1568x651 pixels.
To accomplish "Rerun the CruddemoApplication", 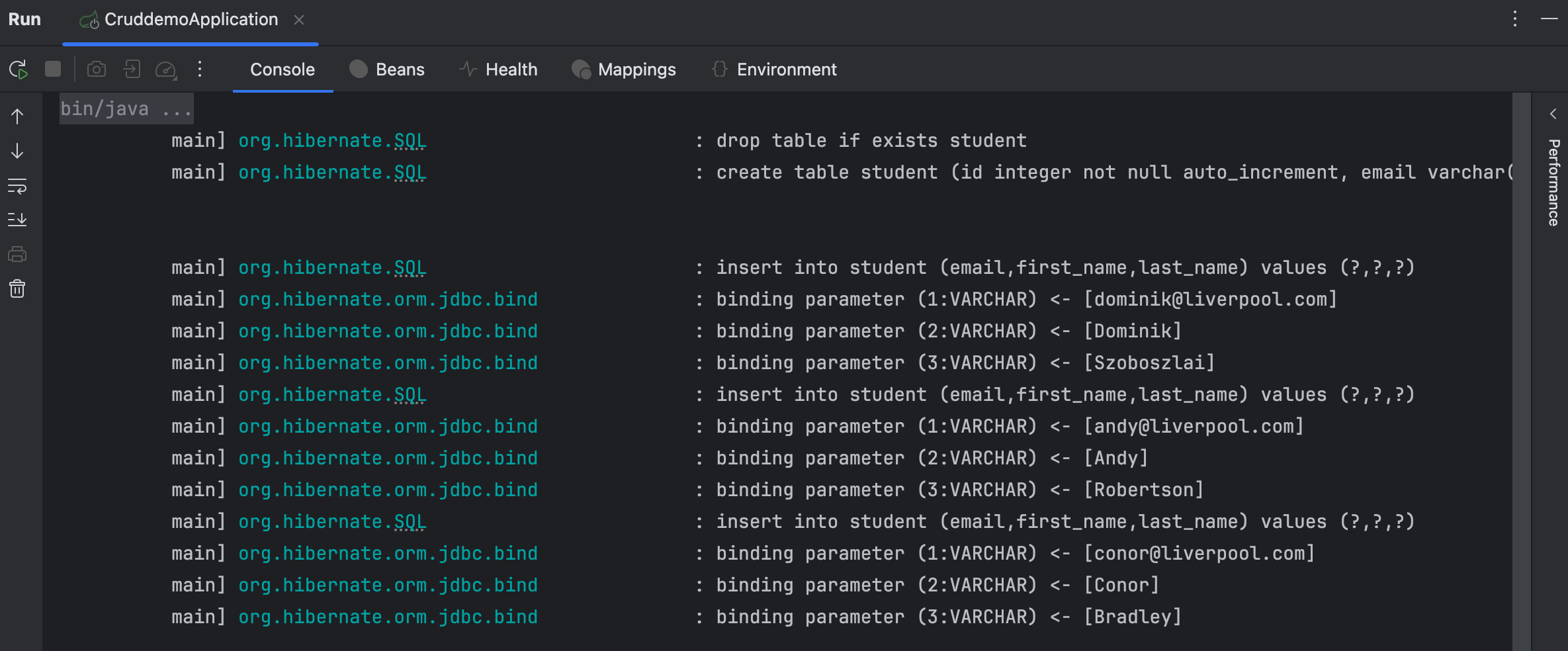I will [18, 69].
